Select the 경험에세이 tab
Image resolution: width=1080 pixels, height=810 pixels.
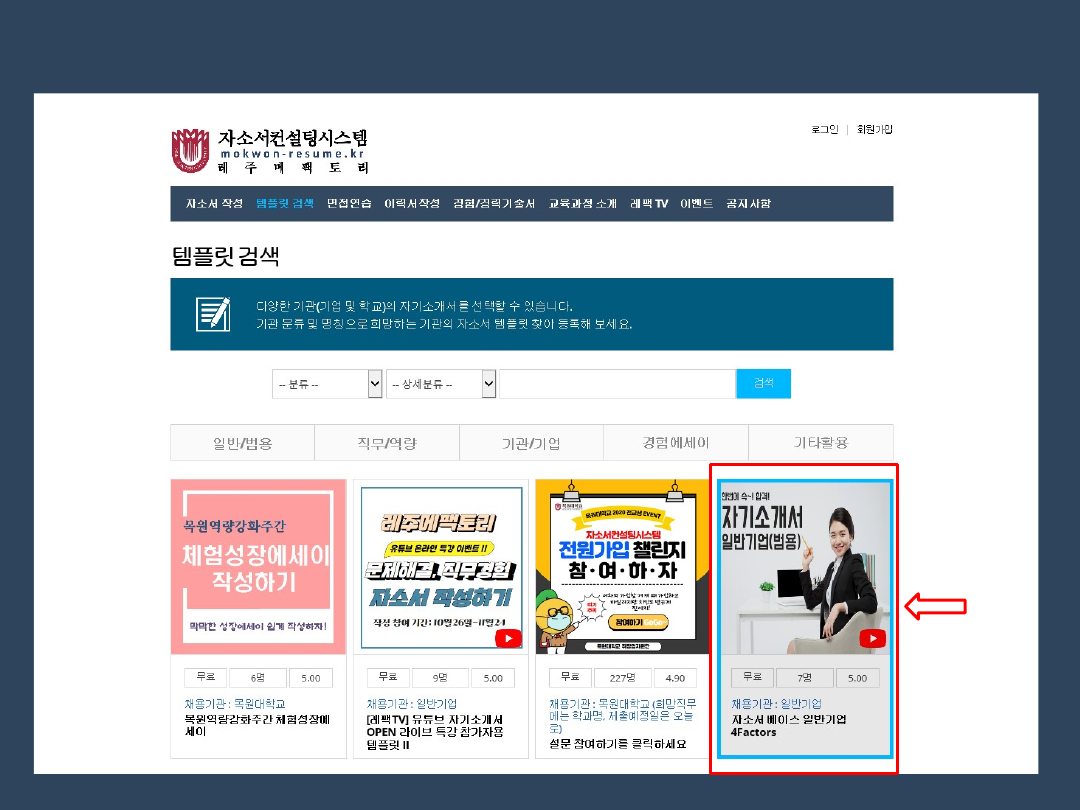point(676,443)
